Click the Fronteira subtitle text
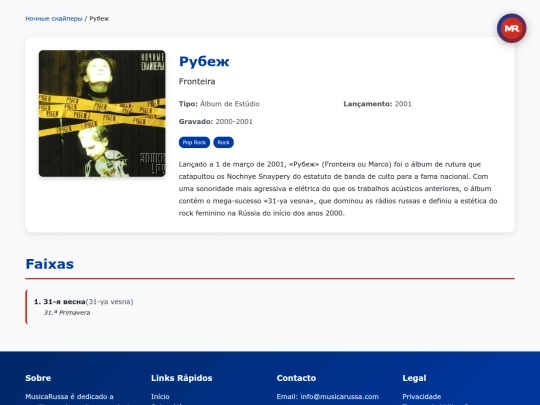The image size is (540, 405). click(x=197, y=82)
